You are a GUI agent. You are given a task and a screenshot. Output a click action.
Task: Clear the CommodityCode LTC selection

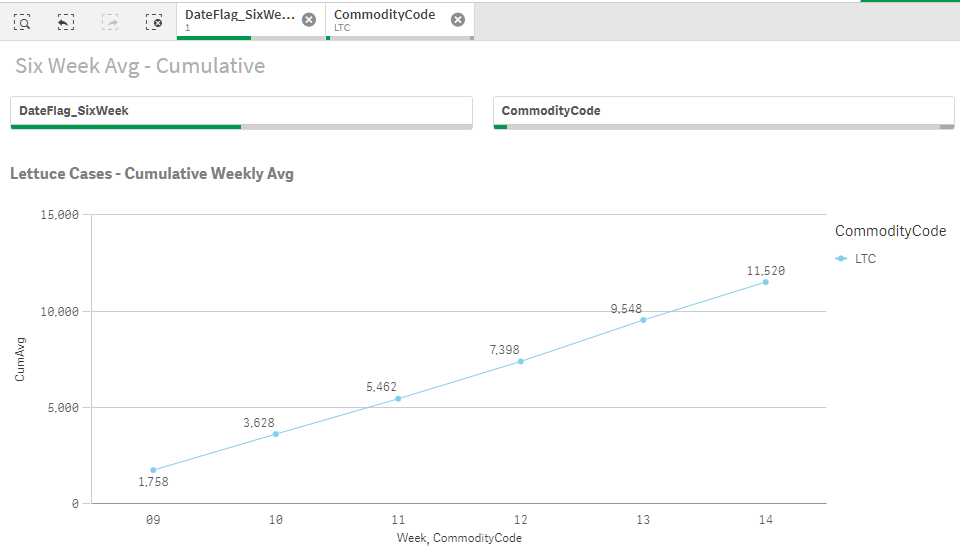(458, 20)
